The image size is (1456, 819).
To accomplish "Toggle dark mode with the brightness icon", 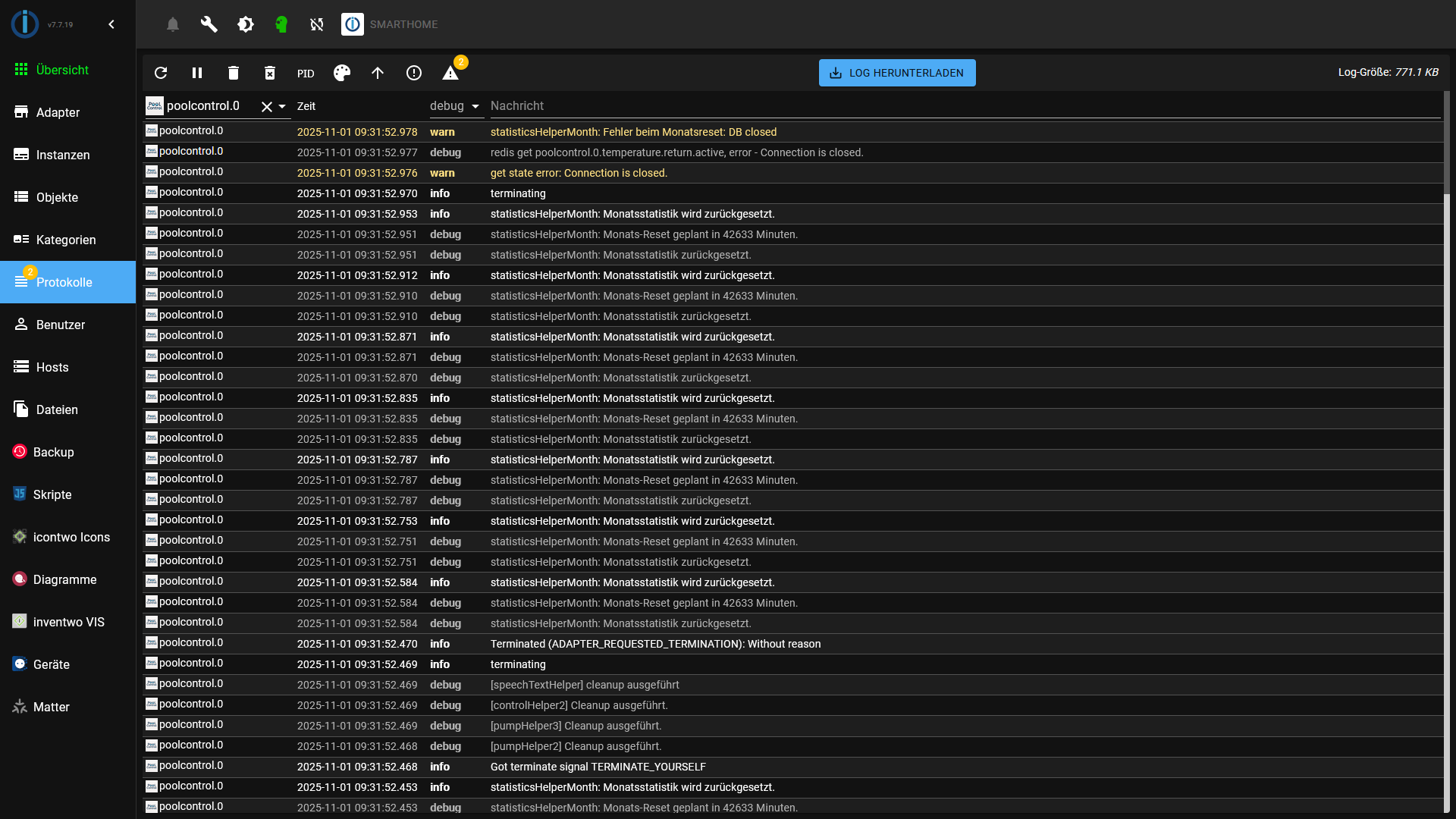I will point(245,24).
